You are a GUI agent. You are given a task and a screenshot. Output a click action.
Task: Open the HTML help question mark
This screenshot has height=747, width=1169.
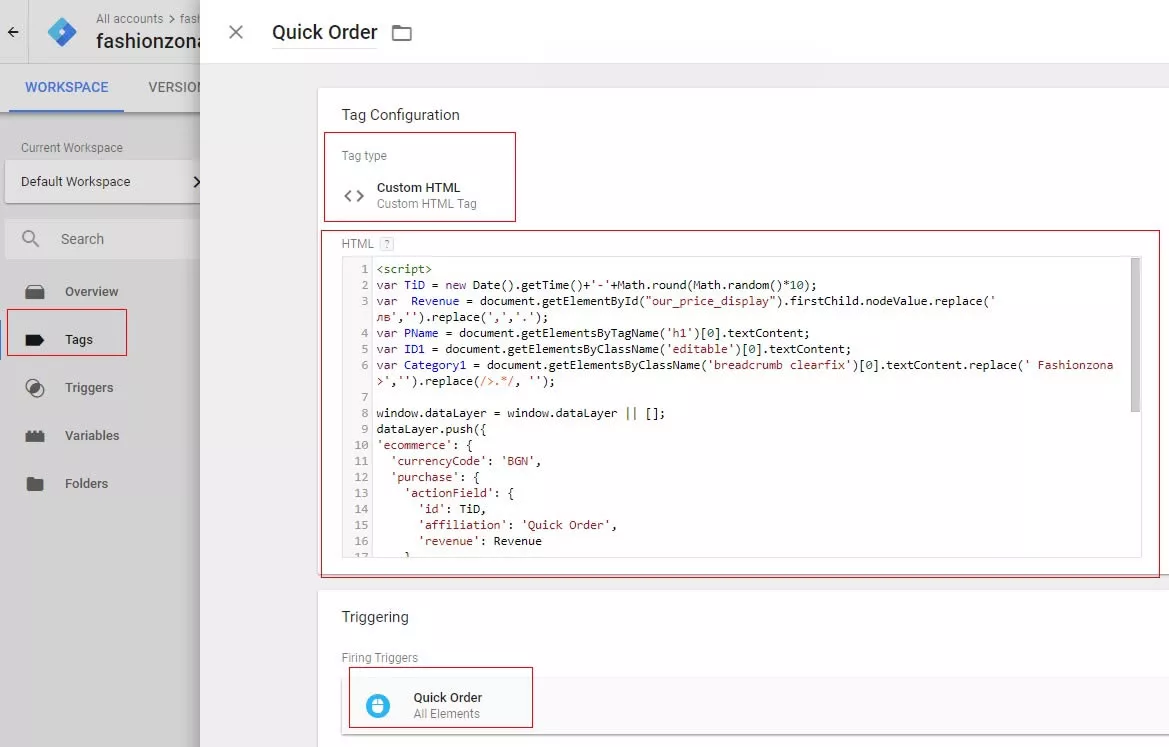coord(386,244)
